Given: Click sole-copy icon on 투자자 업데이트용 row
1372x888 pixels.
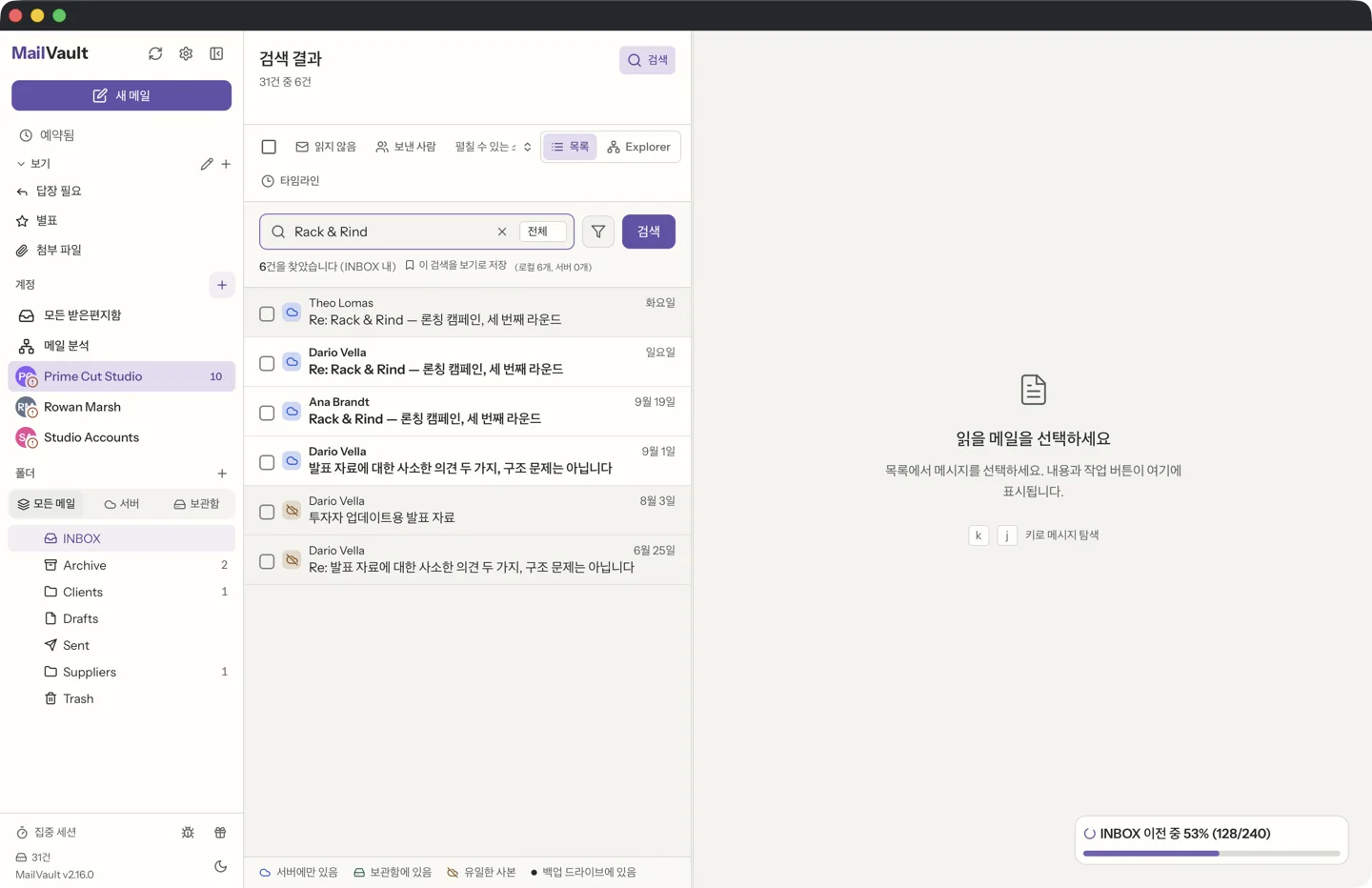Looking at the screenshot, I should tap(293, 511).
